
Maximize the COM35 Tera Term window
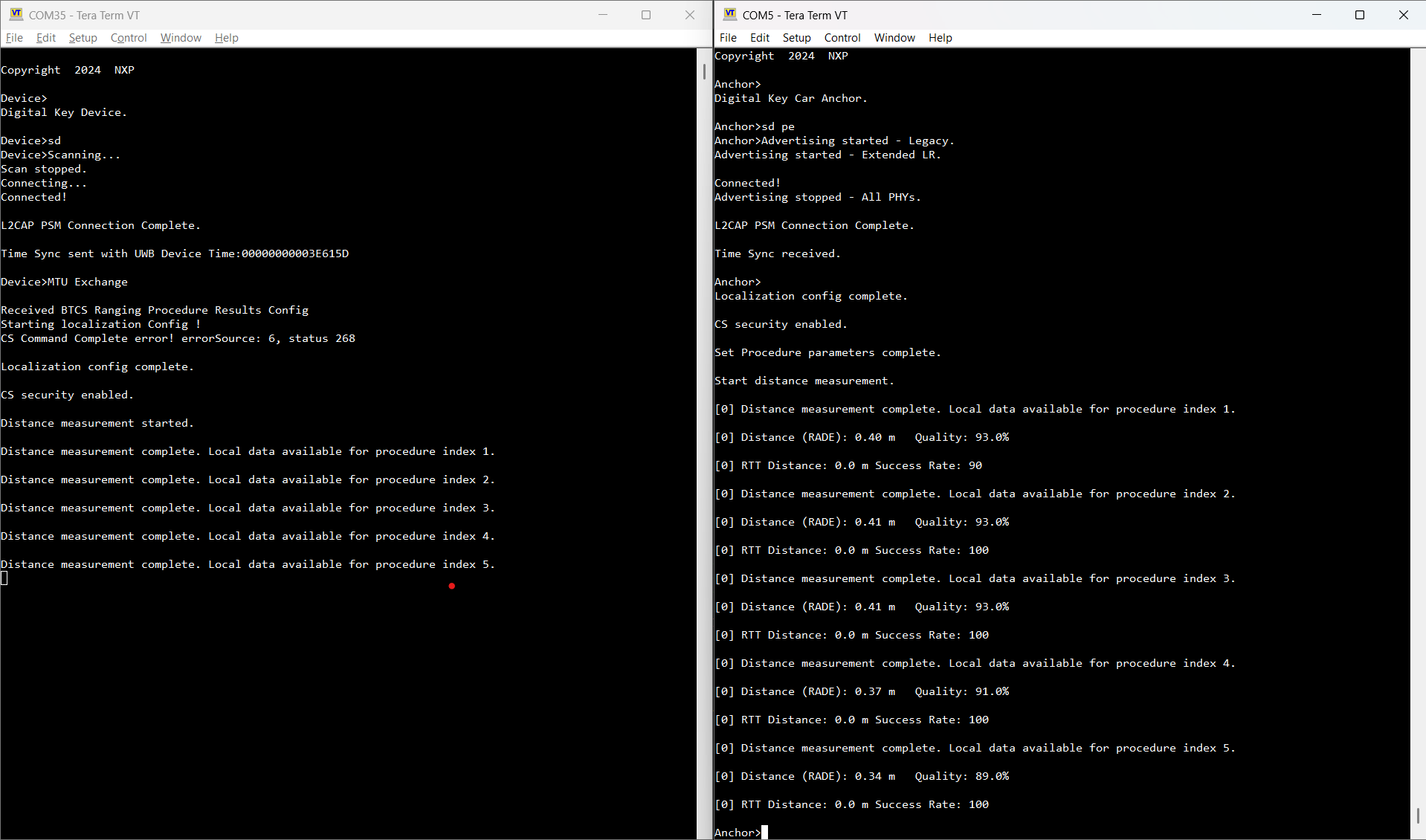[646, 15]
